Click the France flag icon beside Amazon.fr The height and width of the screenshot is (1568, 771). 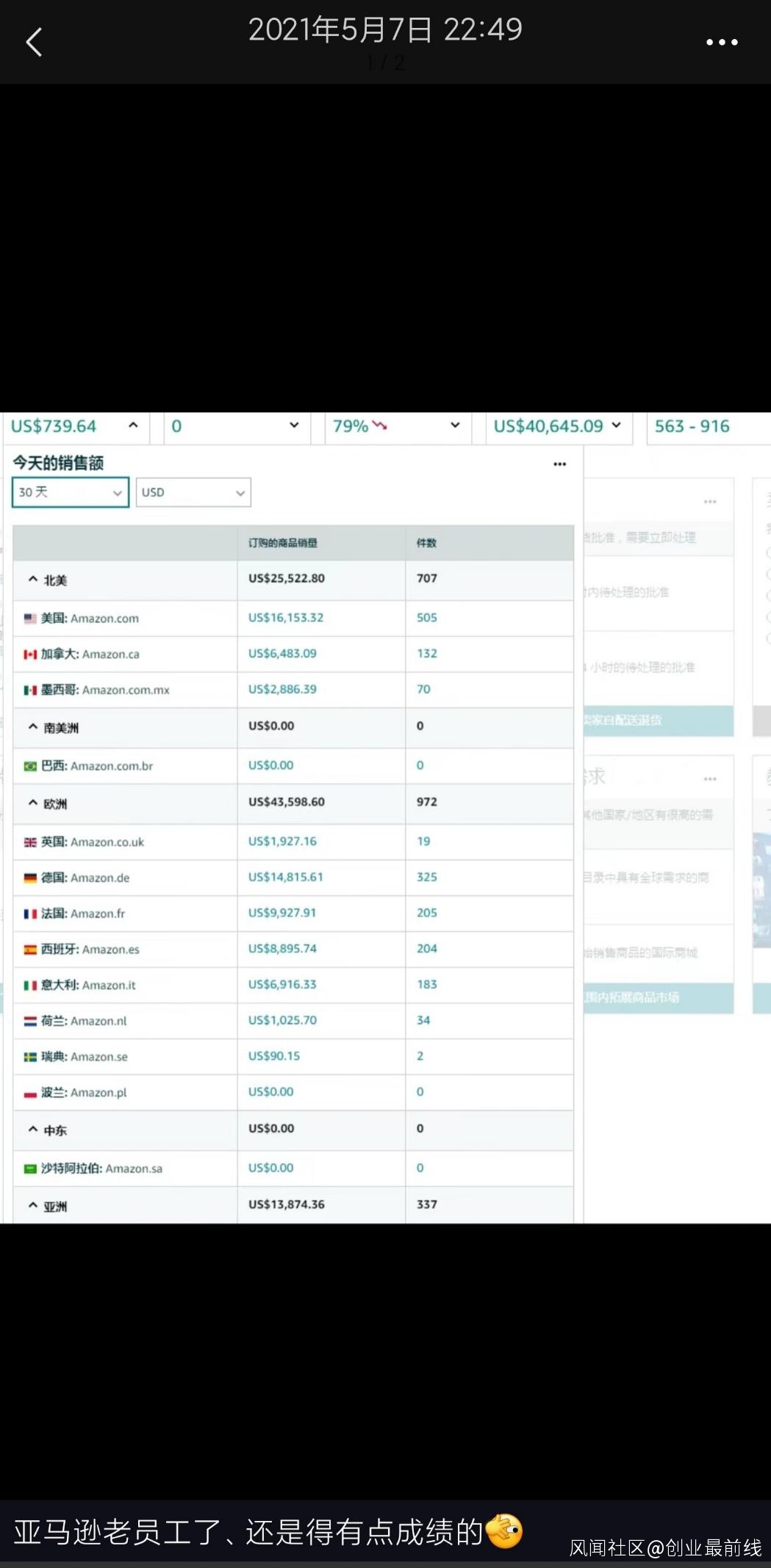point(30,914)
